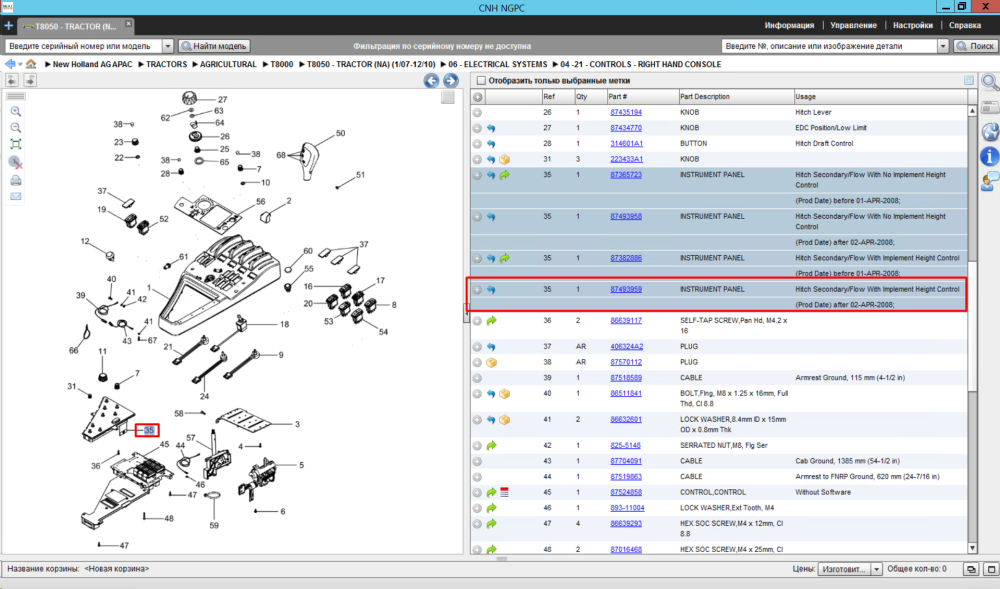Enable the show-only-selected-marks checkbox
The height and width of the screenshot is (589, 1000).
482,81
